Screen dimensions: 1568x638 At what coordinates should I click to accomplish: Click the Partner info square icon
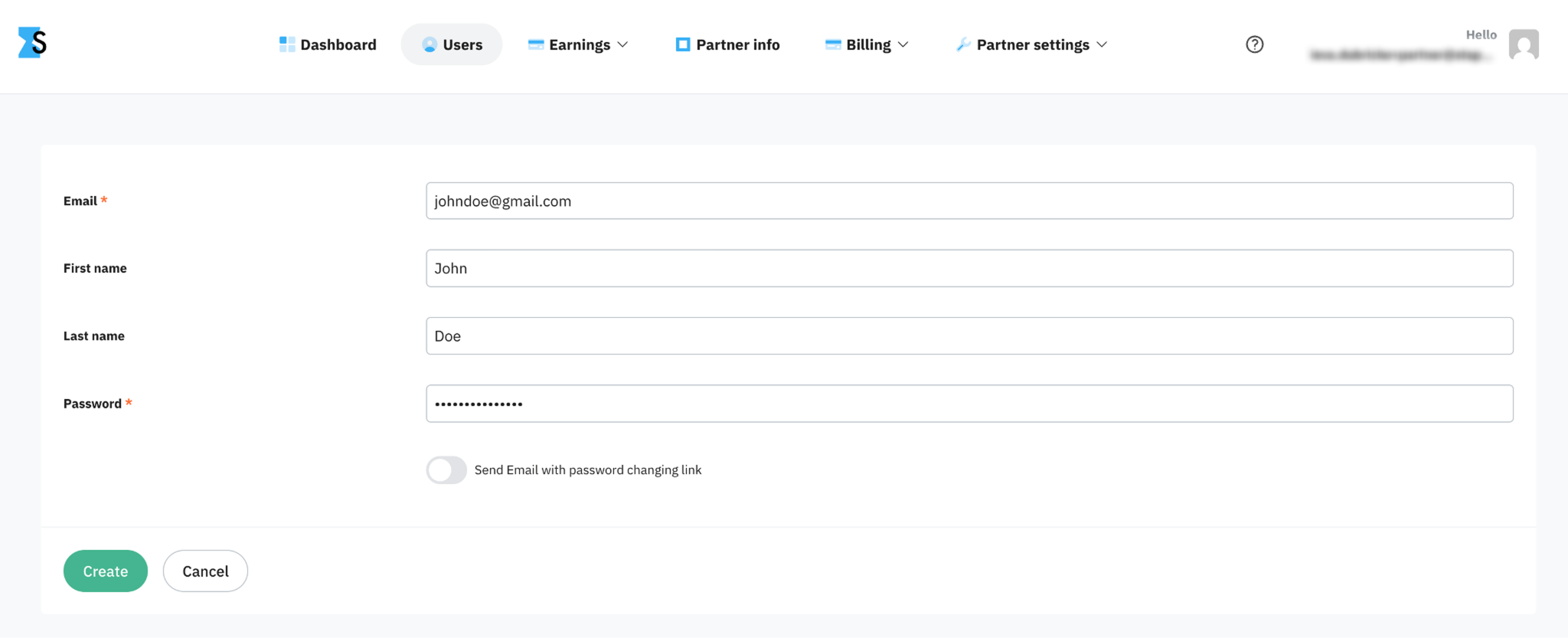(x=683, y=44)
